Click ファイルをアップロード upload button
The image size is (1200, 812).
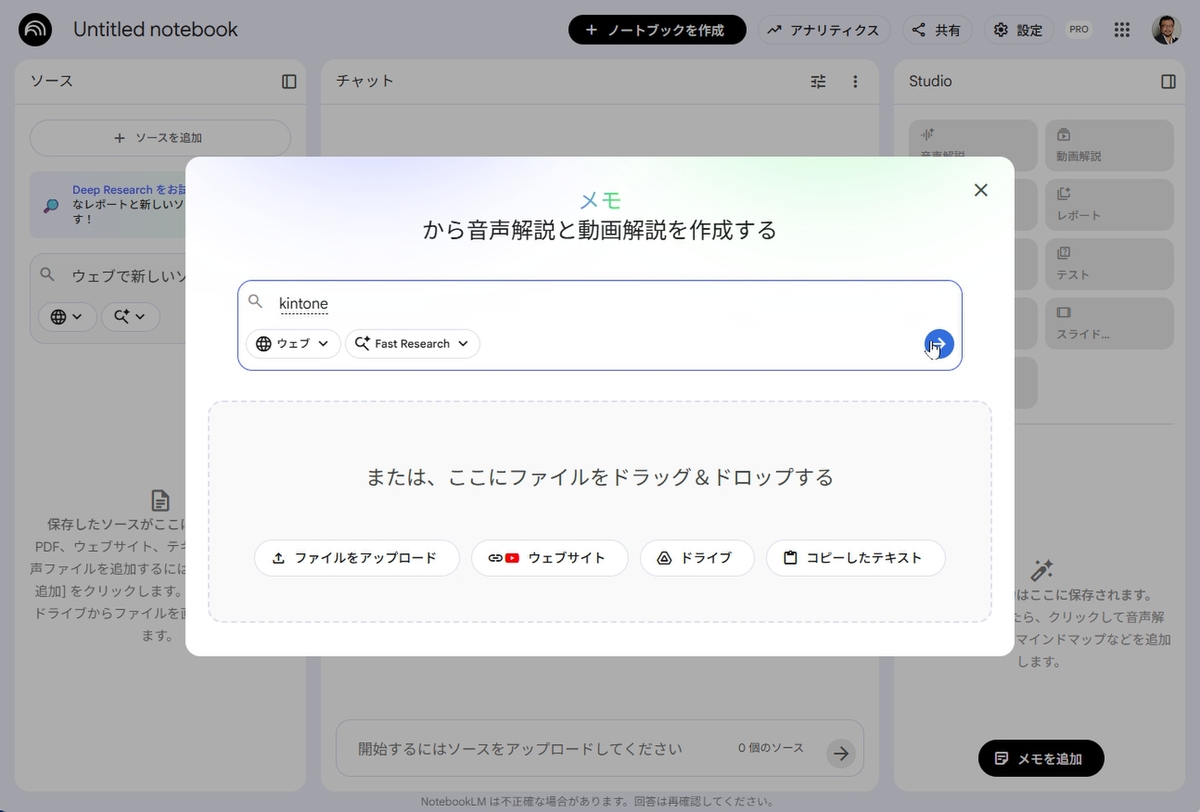pyautogui.click(x=356, y=558)
